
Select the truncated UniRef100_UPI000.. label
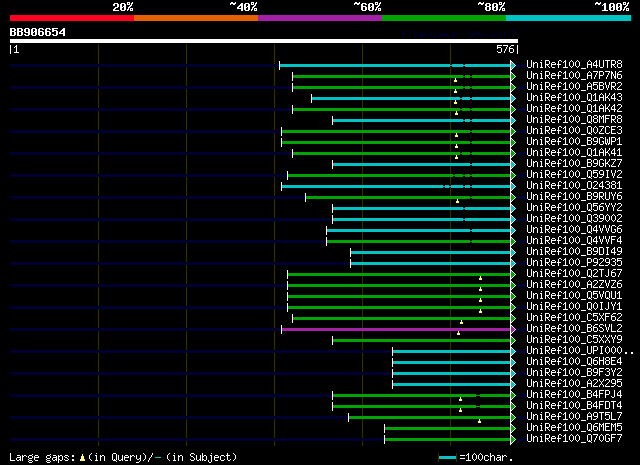tap(580, 351)
